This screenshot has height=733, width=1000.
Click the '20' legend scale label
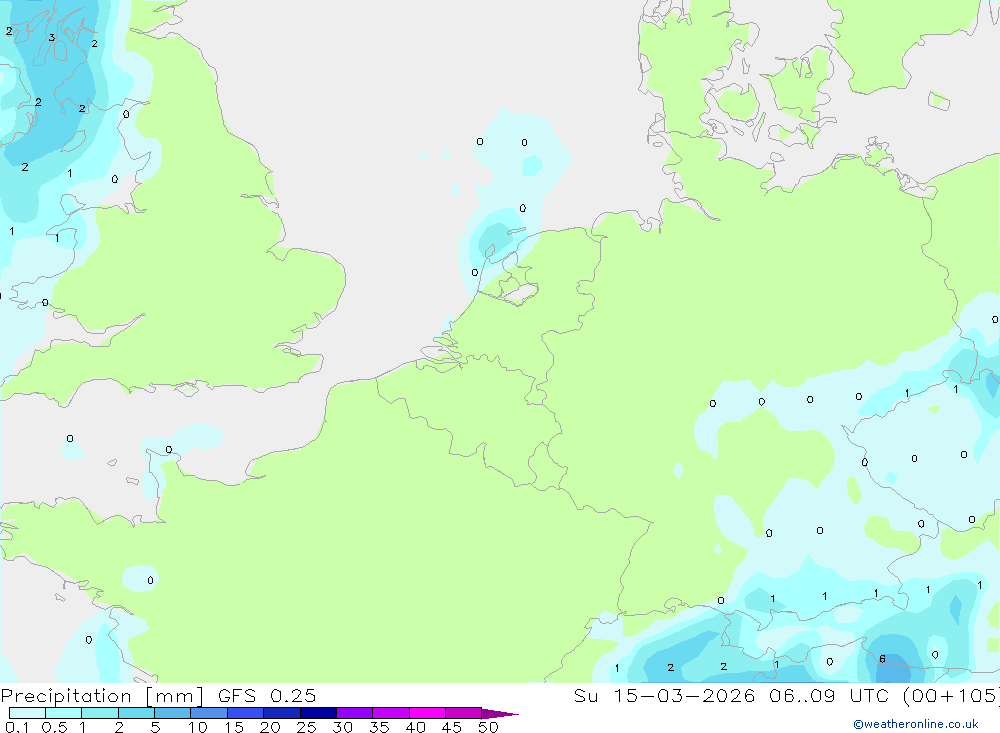tap(270, 727)
